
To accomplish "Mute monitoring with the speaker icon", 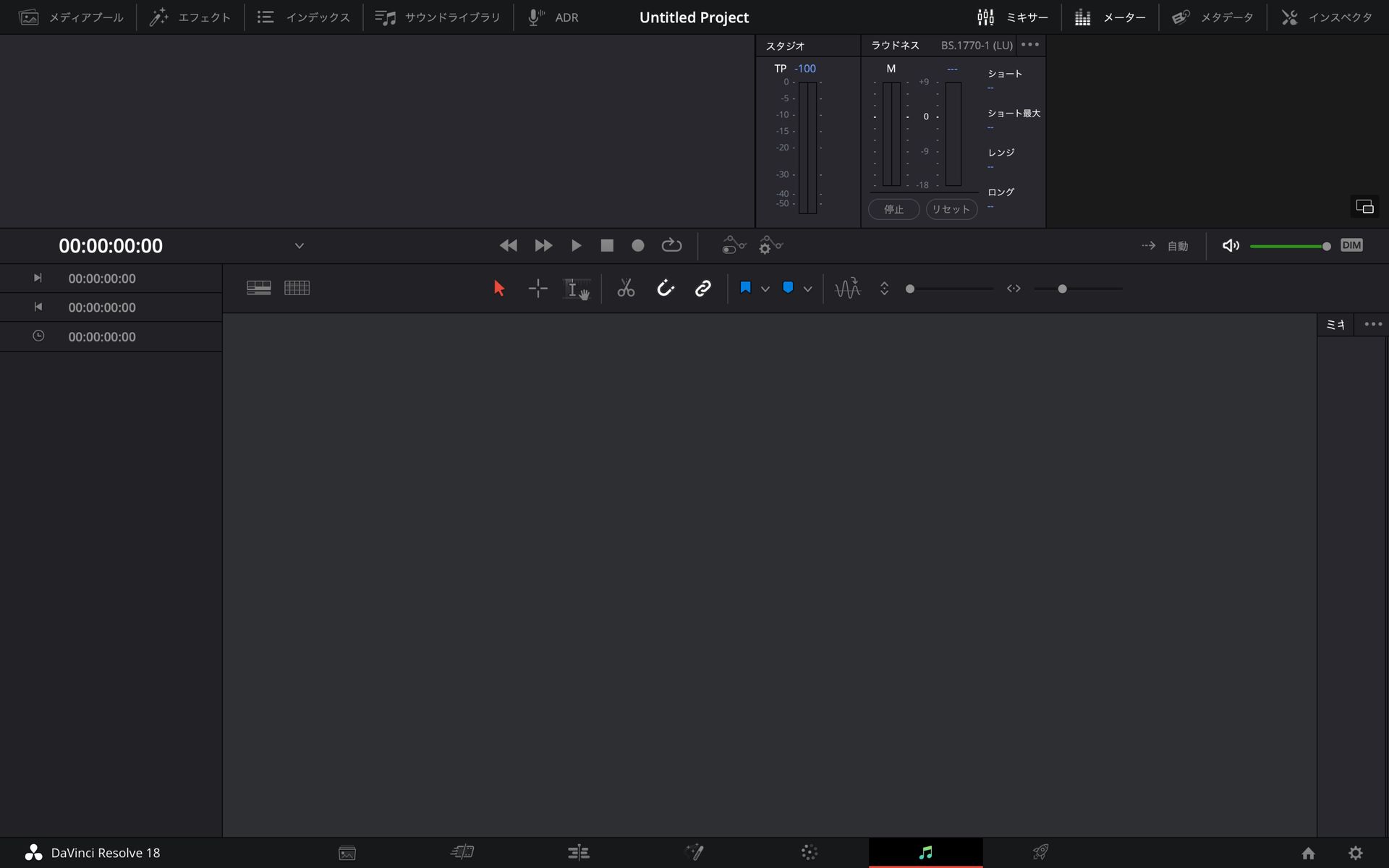I will [1231, 245].
